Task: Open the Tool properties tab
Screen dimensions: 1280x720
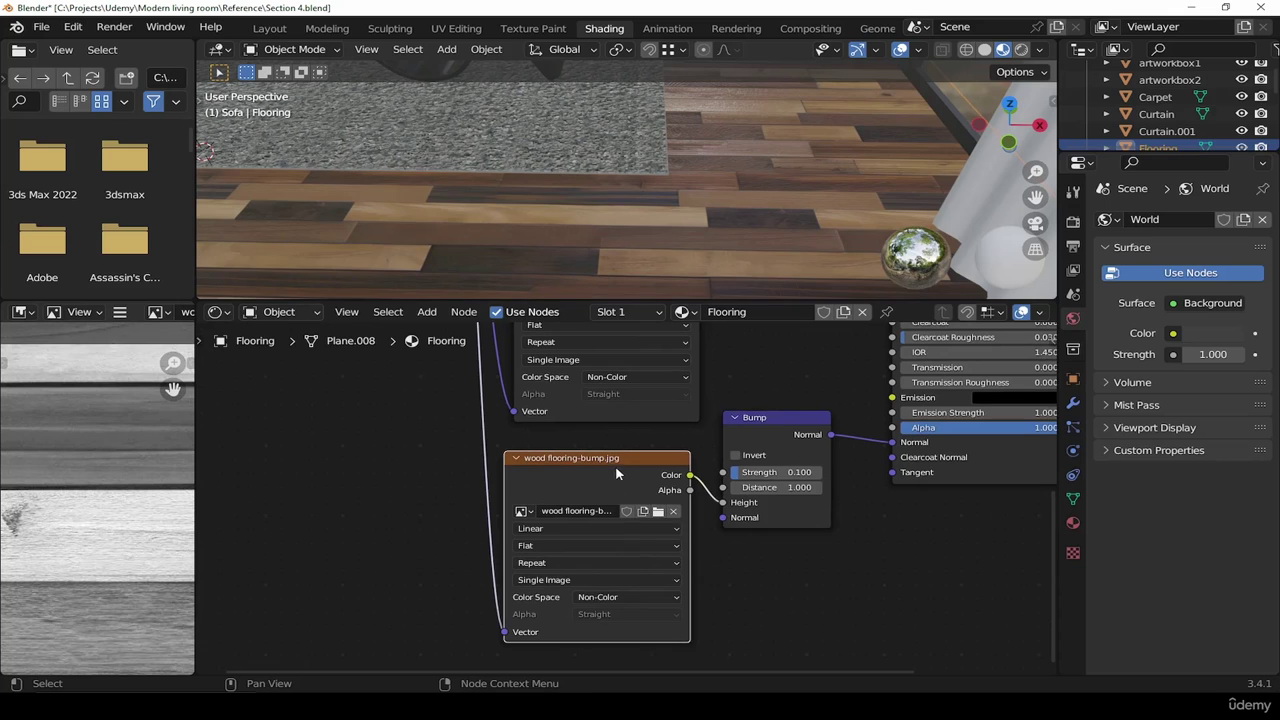Action: click(x=1073, y=191)
